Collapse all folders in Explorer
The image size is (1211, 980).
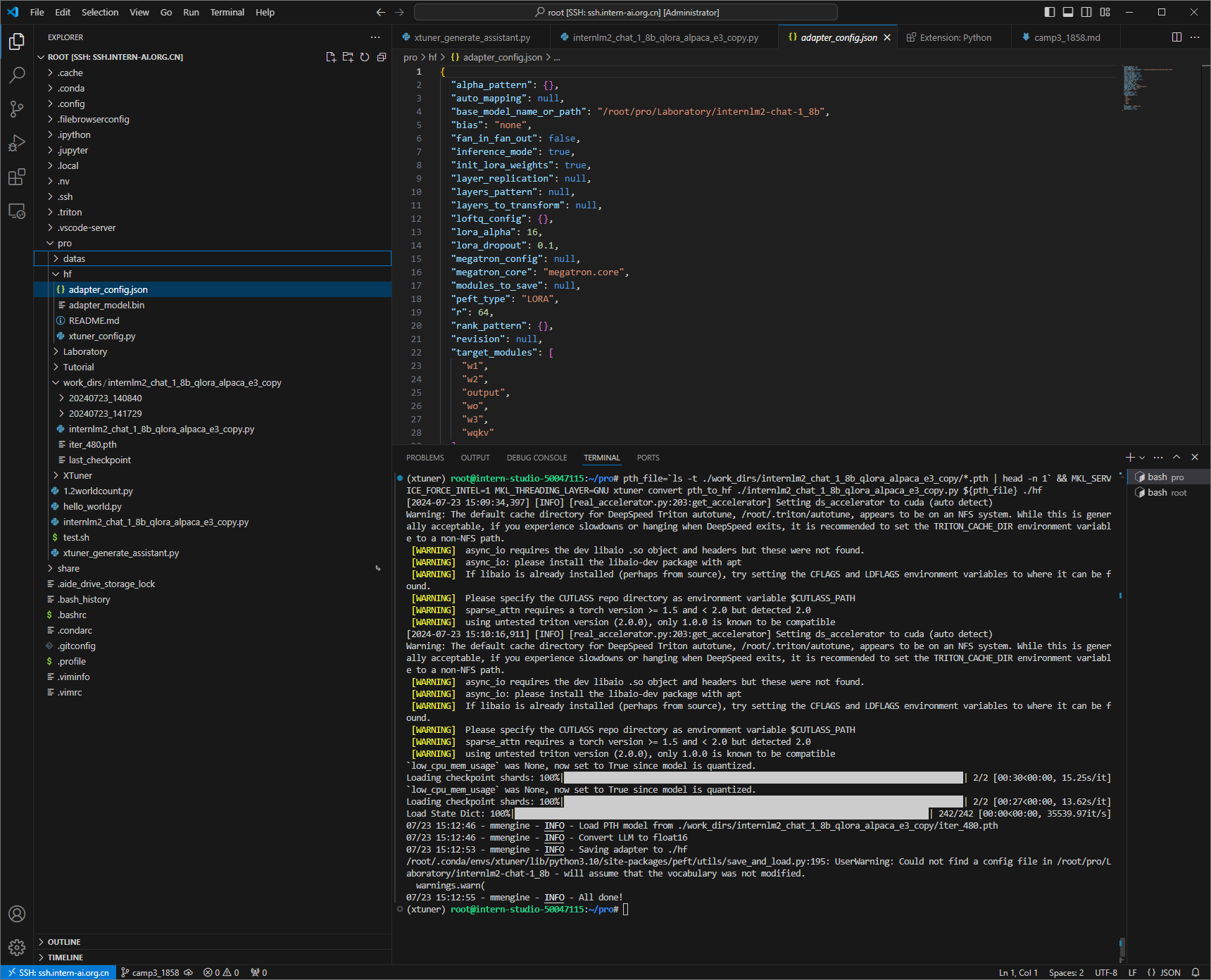(x=382, y=57)
